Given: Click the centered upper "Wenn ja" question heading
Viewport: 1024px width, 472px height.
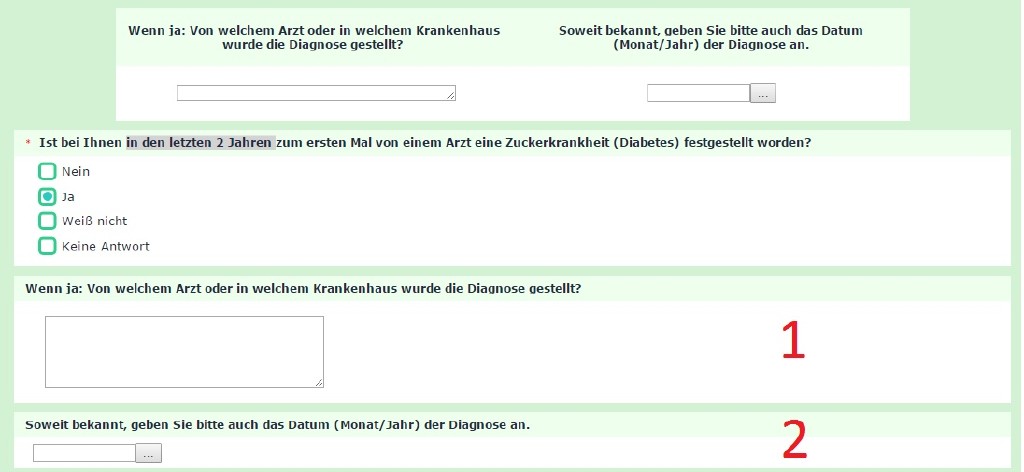Looking at the screenshot, I should pyautogui.click(x=314, y=37).
